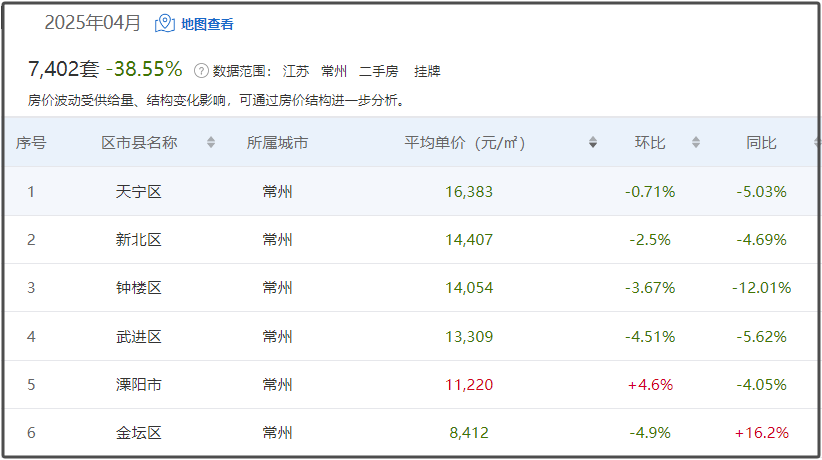This screenshot has height=460, width=822.
Task: Select the 新北区 row name
Action: click(x=138, y=240)
